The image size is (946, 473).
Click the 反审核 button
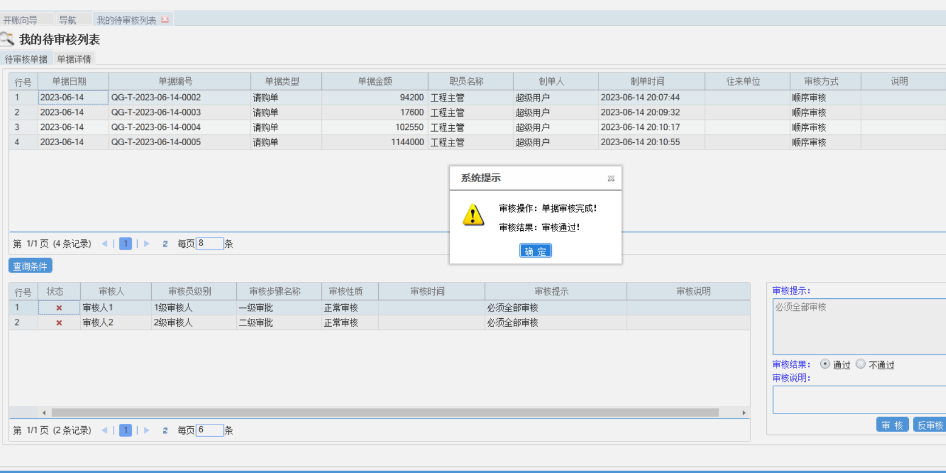[x=930, y=425]
